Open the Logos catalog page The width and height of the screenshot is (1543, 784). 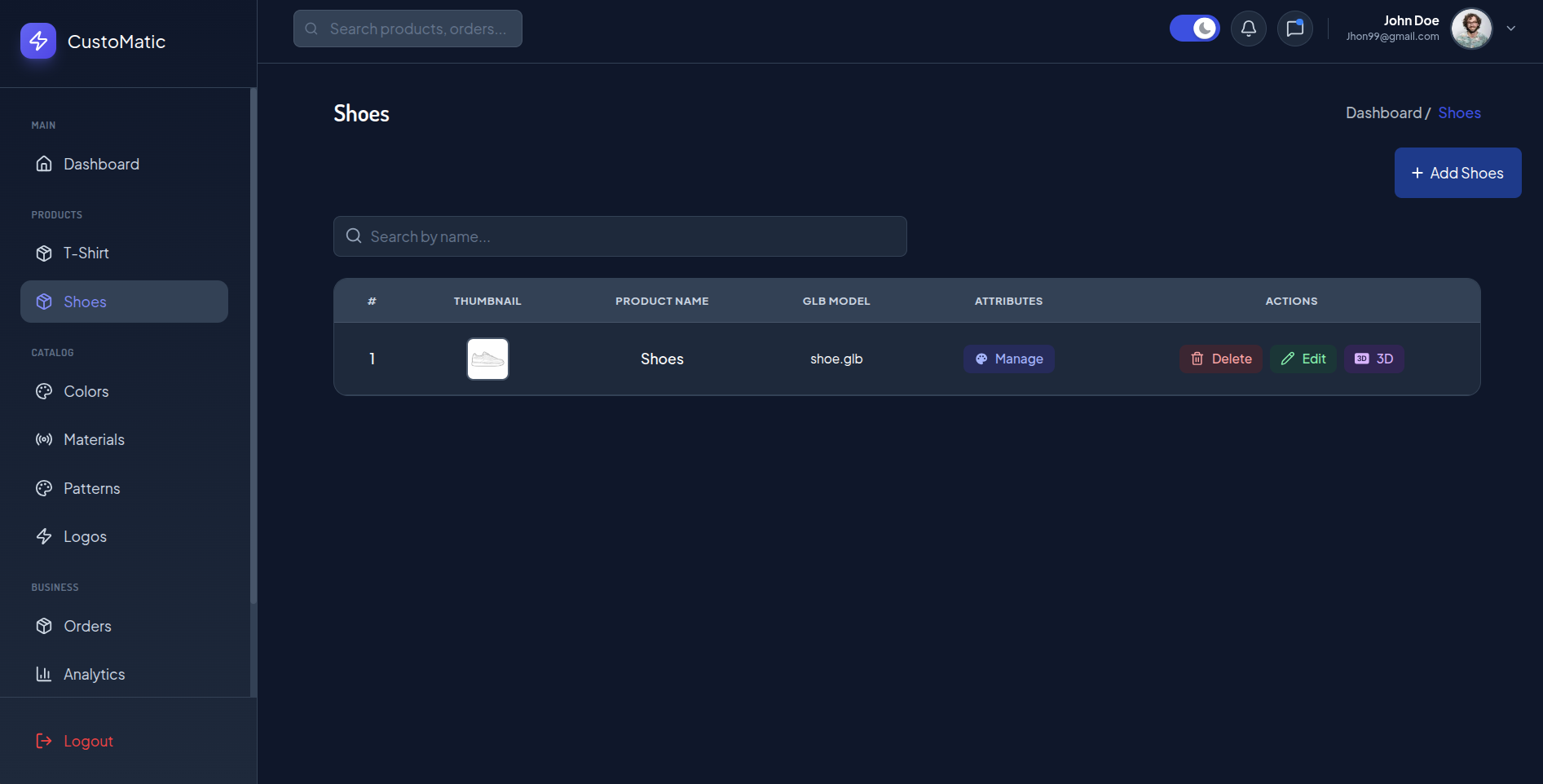point(124,536)
